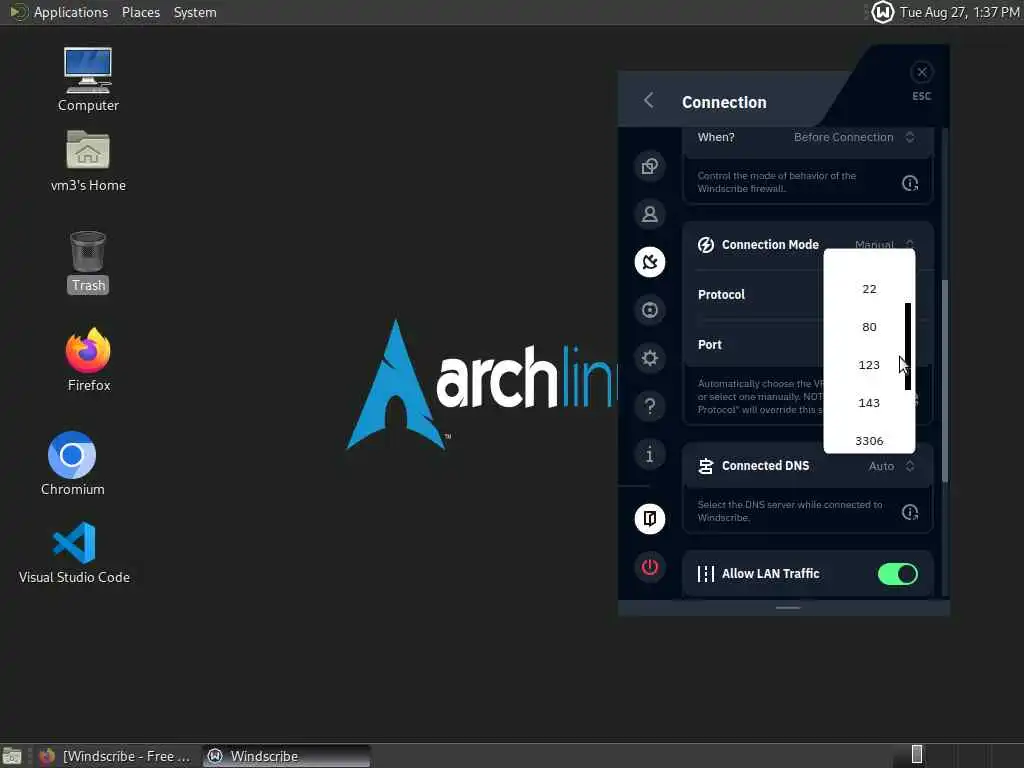Go back with the left chevron

(648, 101)
